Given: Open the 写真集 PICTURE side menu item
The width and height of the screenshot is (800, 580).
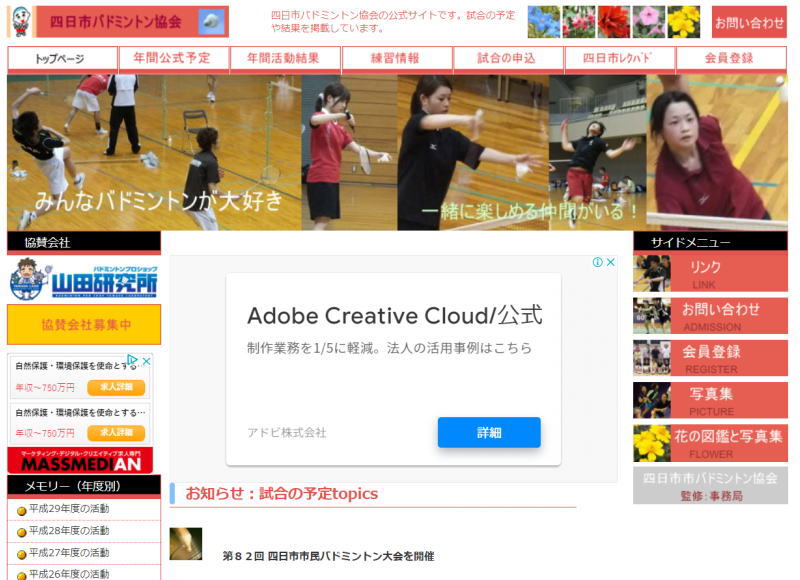Looking at the screenshot, I should tap(710, 400).
